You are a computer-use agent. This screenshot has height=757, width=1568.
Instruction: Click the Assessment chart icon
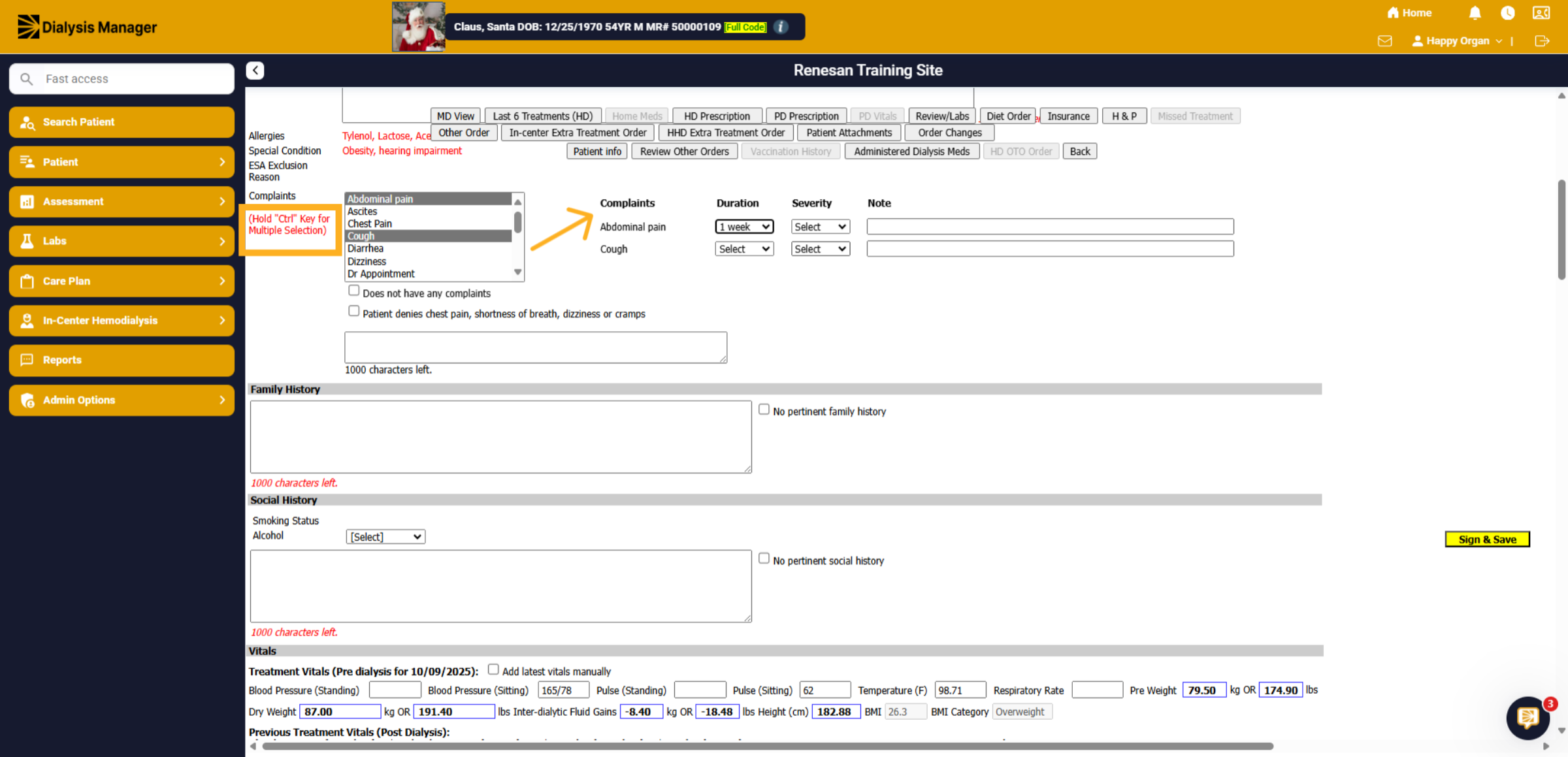coord(27,202)
